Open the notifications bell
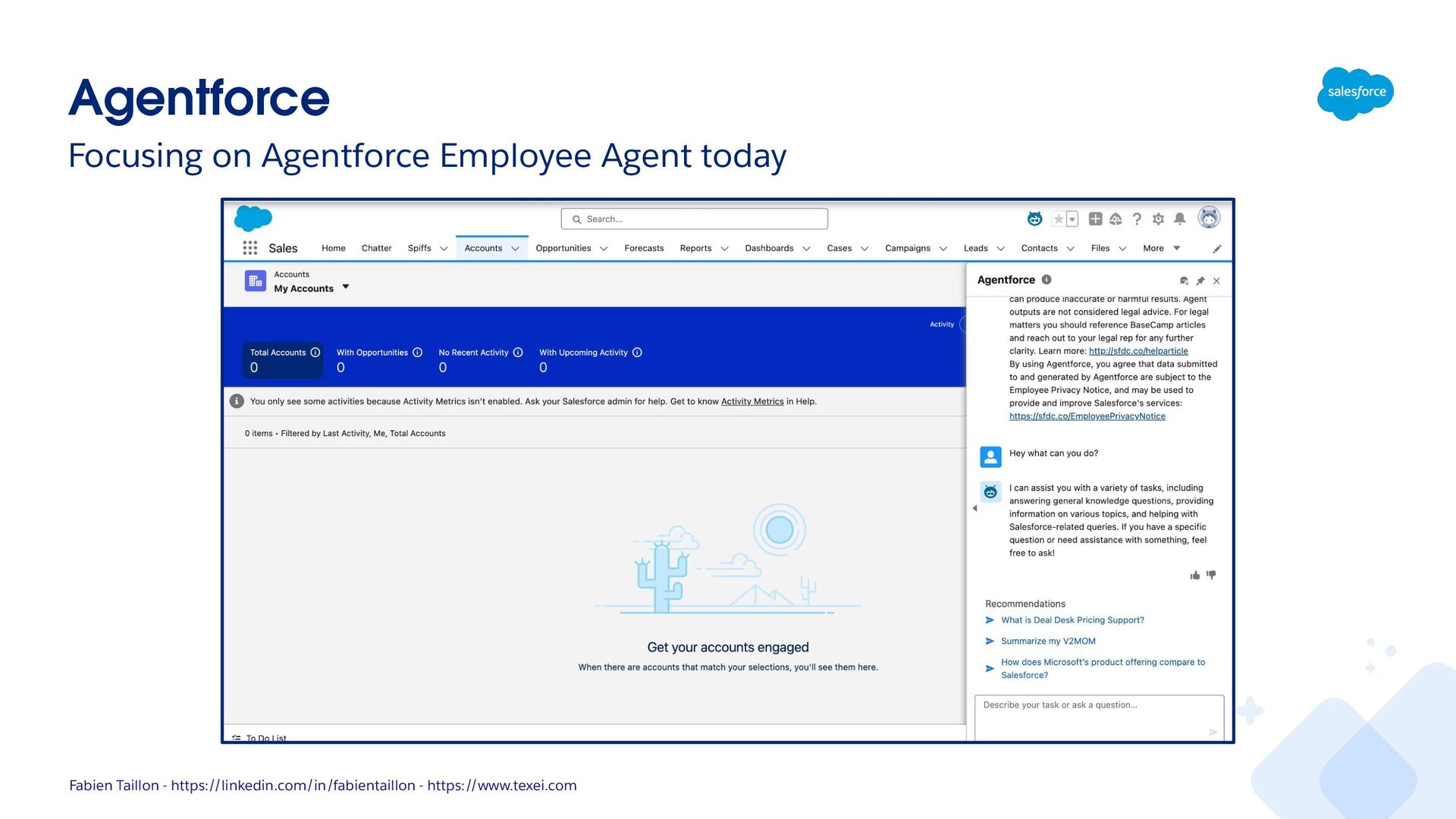1456x819 pixels. pyautogui.click(x=1180, y=219)
